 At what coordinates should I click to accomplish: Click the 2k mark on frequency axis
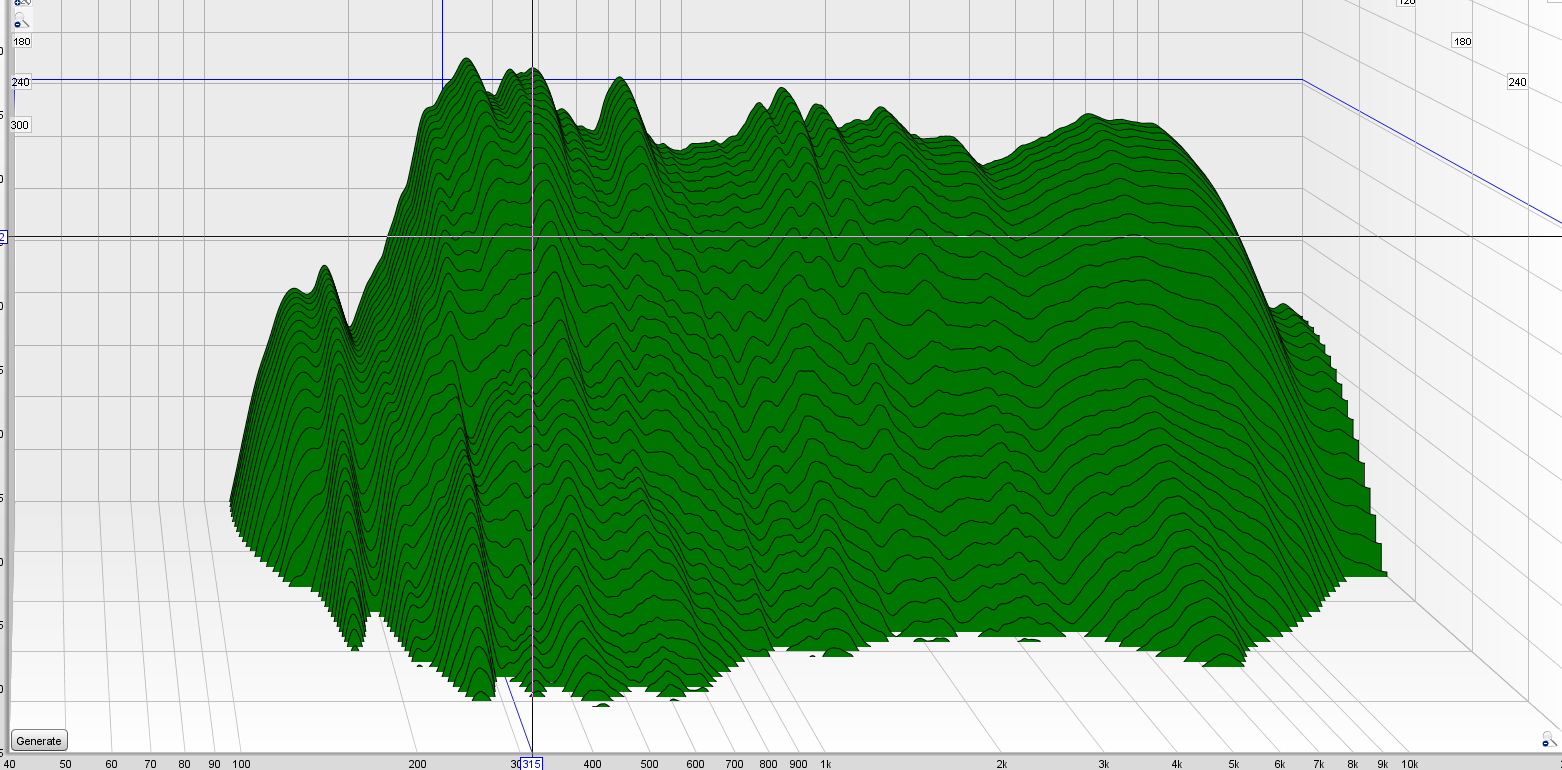pyautogui.click(x=1001, y=764)
